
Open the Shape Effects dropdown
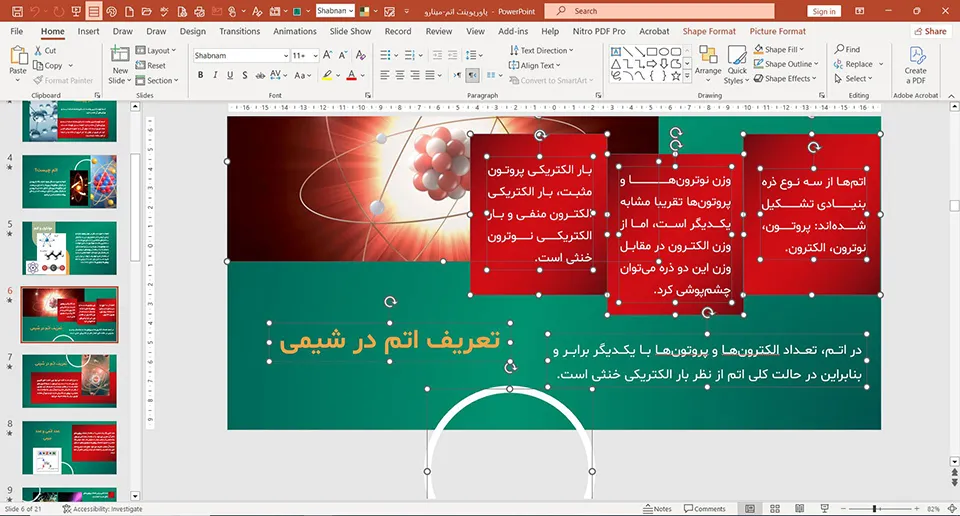(786, 78)
